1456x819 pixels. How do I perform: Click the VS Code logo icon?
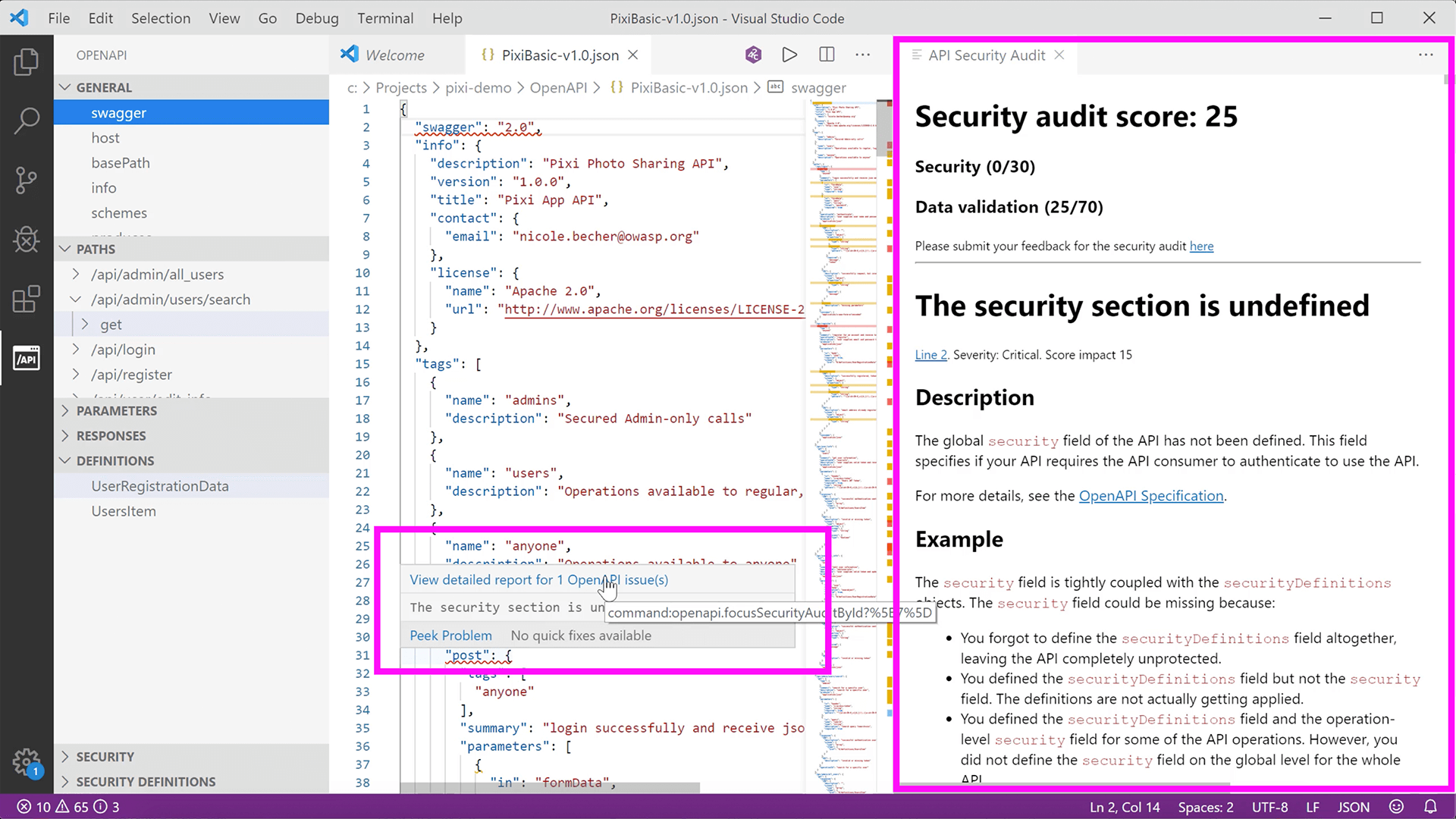(20, 17)
